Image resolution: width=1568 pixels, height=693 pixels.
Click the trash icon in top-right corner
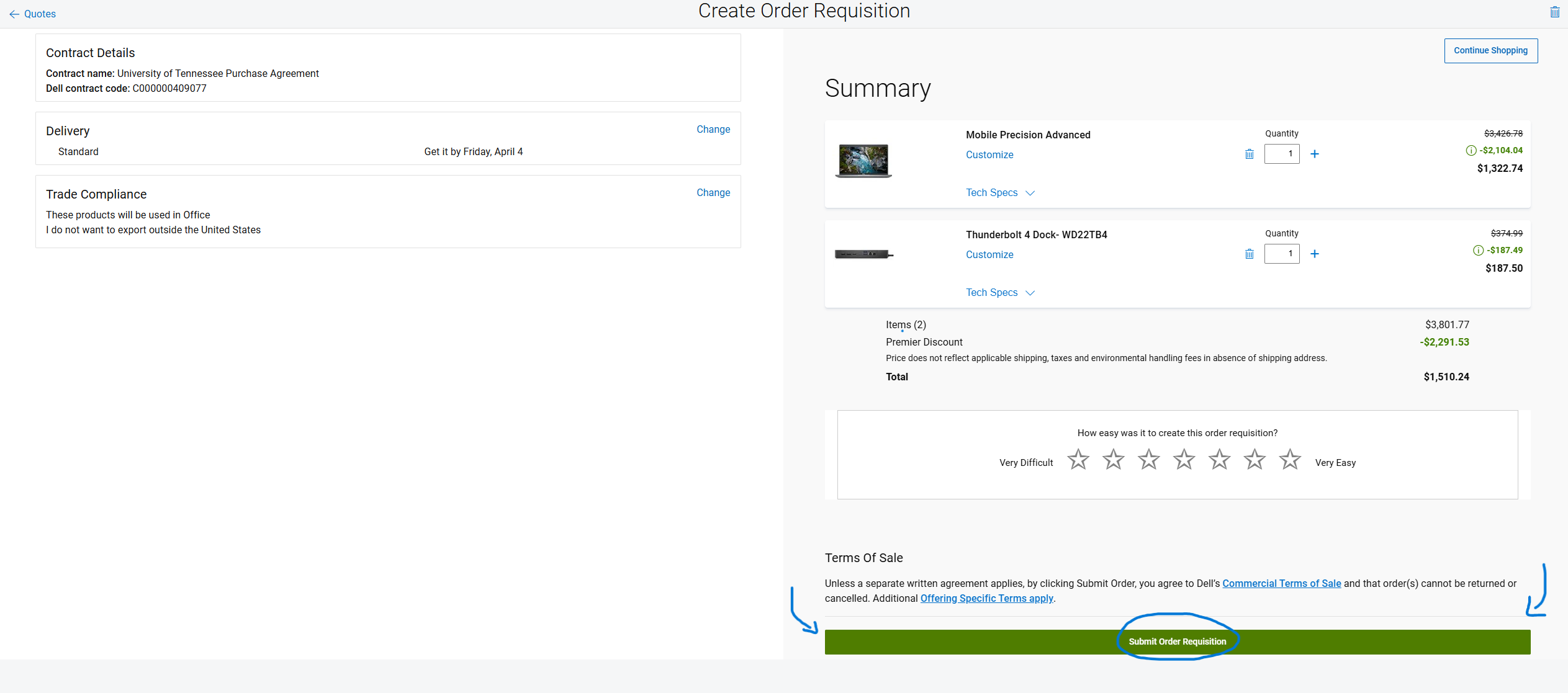[1554, 12]
